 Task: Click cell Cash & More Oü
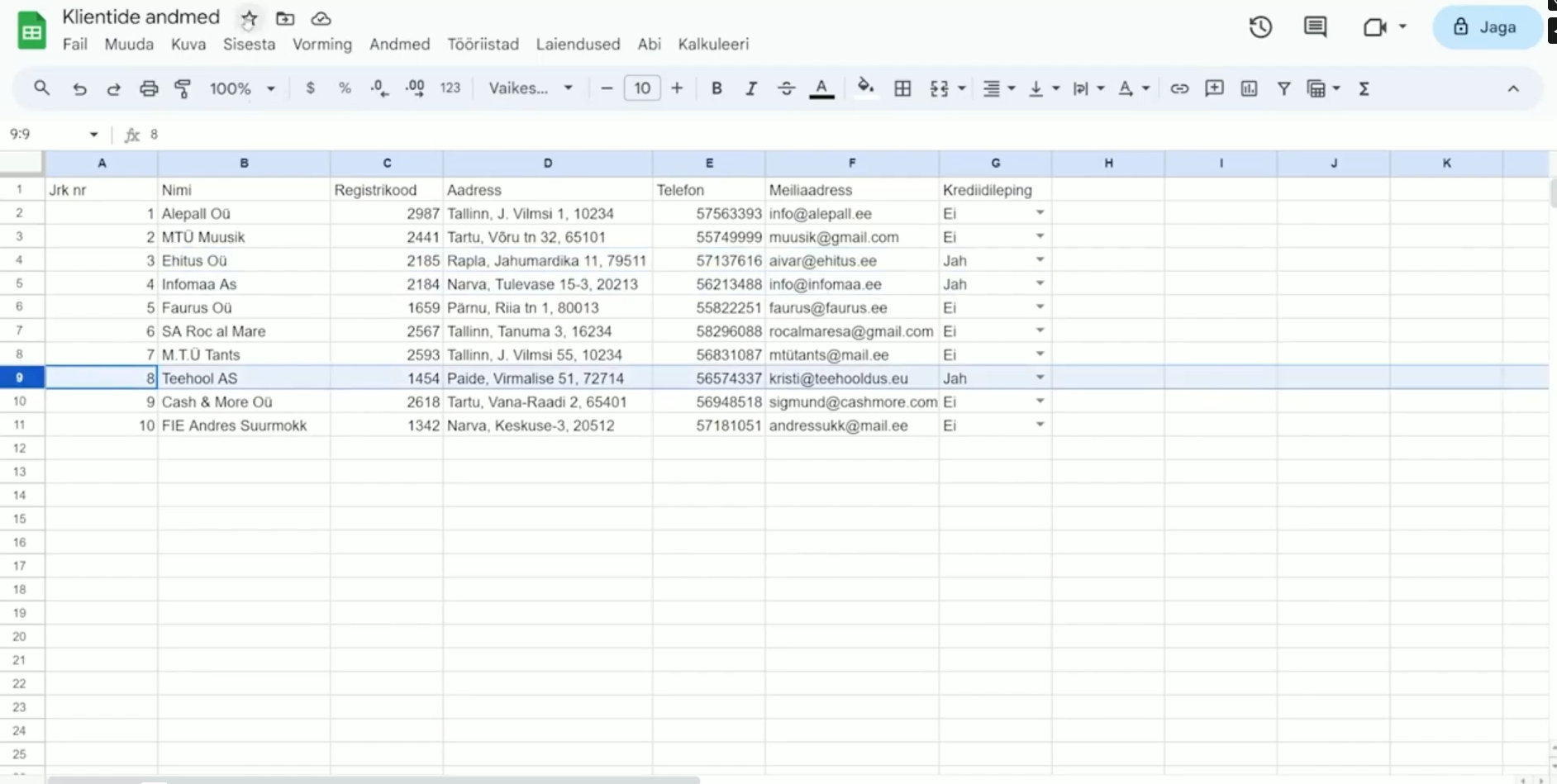click(244, 402)
